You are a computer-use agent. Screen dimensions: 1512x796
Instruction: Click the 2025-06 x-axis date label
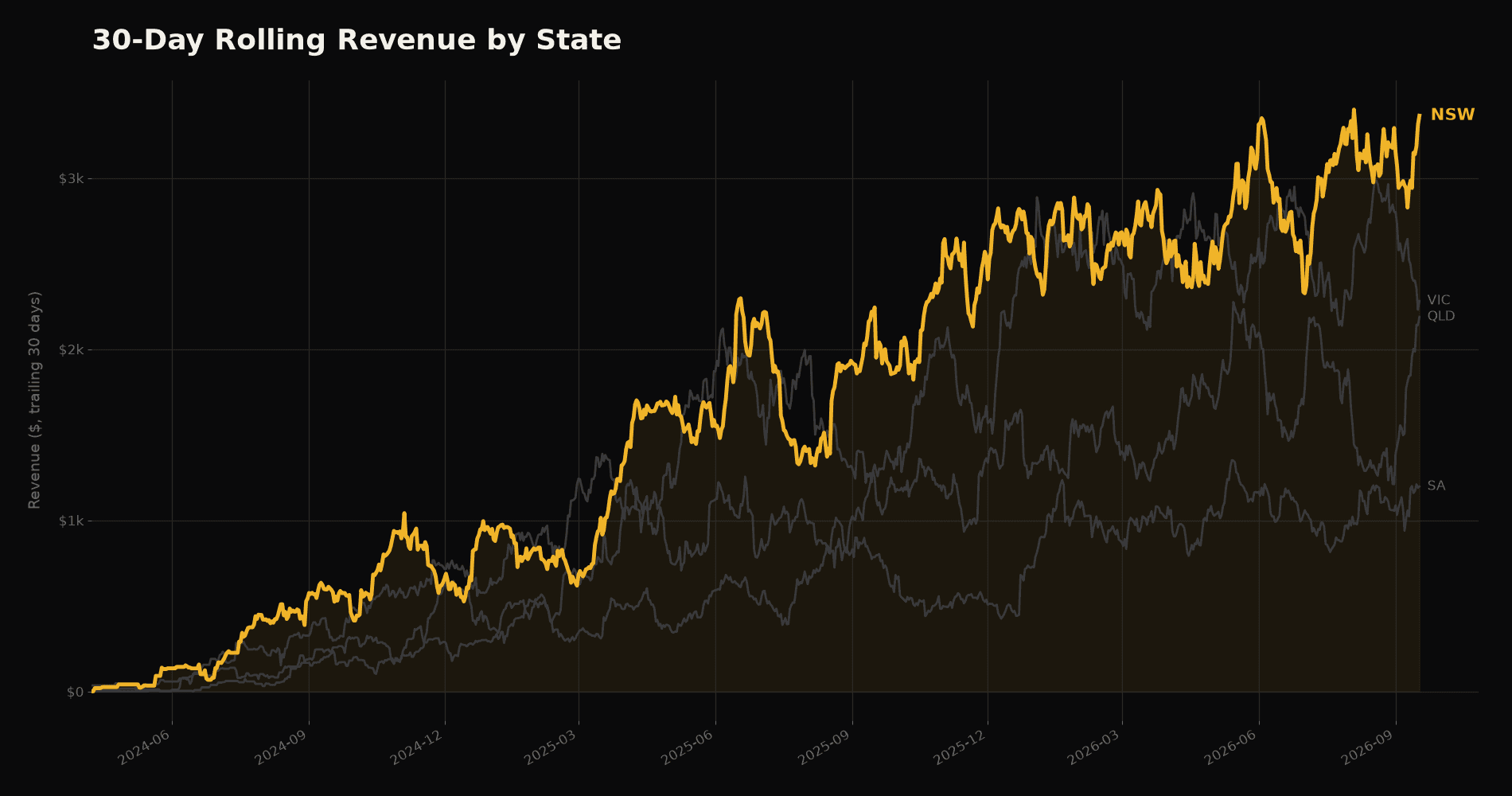point(688,748)
